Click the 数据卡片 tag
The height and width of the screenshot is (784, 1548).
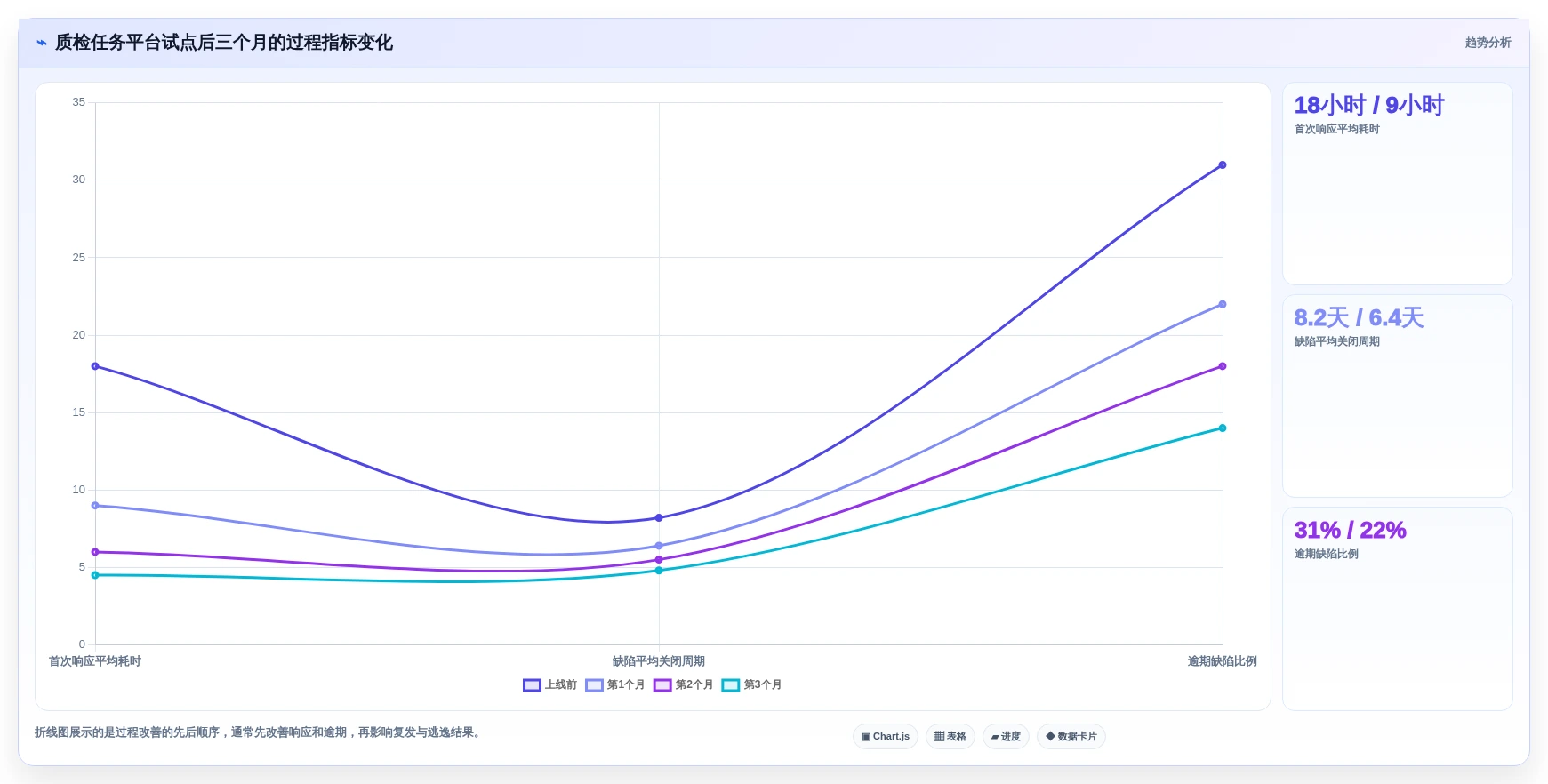click(1071, 737)
